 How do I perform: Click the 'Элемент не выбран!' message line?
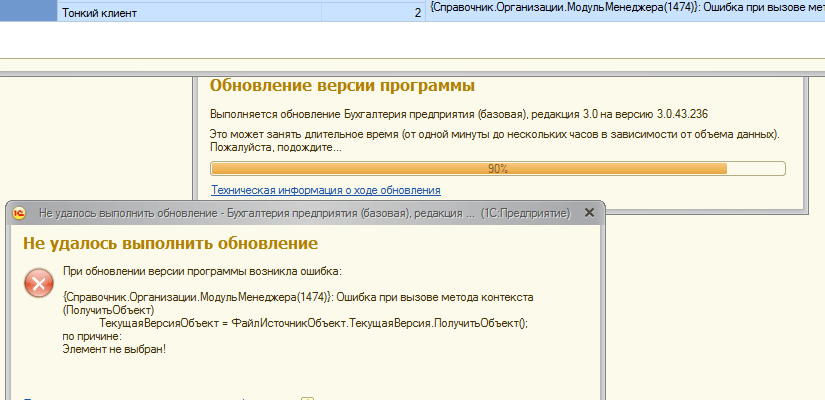tap(114, 348)
